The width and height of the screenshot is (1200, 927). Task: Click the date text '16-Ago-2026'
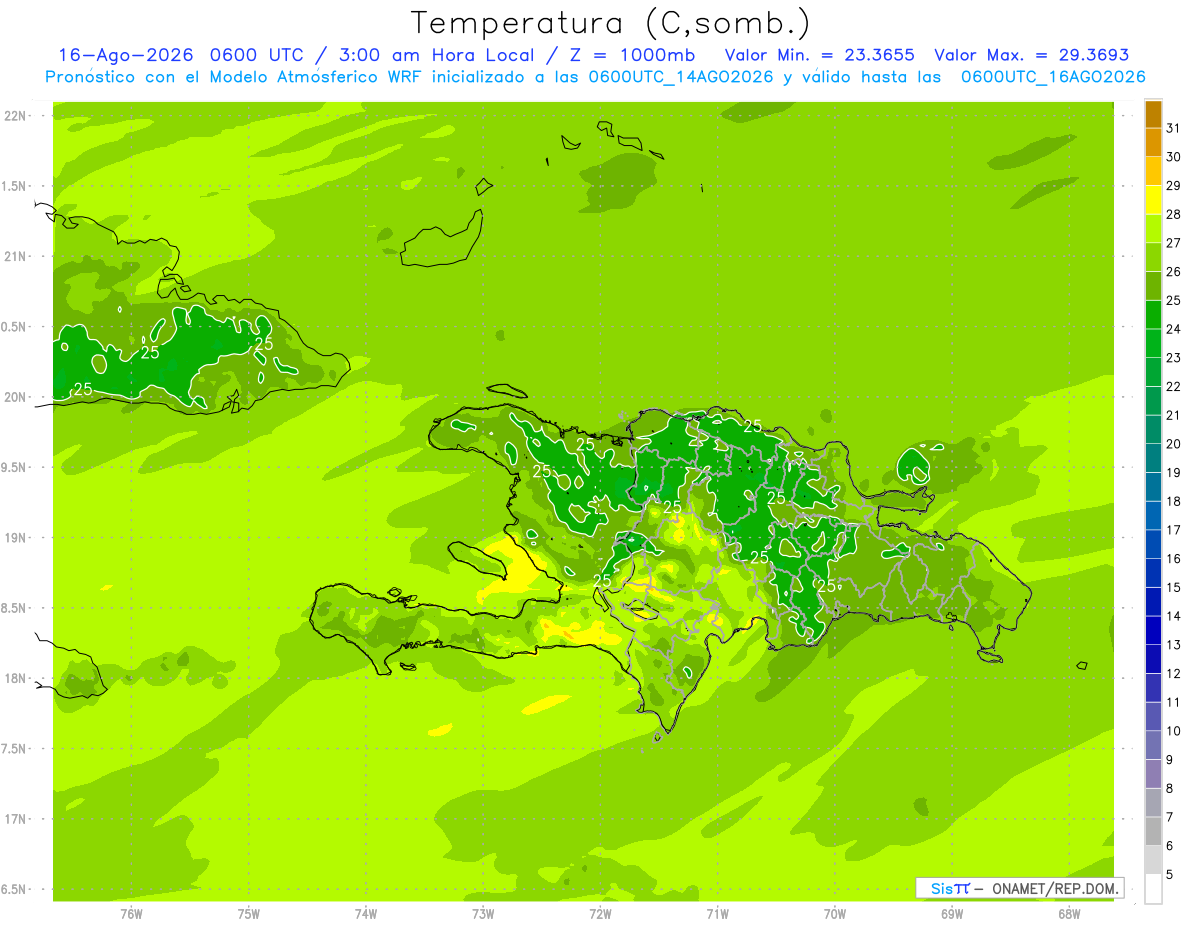(x=126, y=55)
